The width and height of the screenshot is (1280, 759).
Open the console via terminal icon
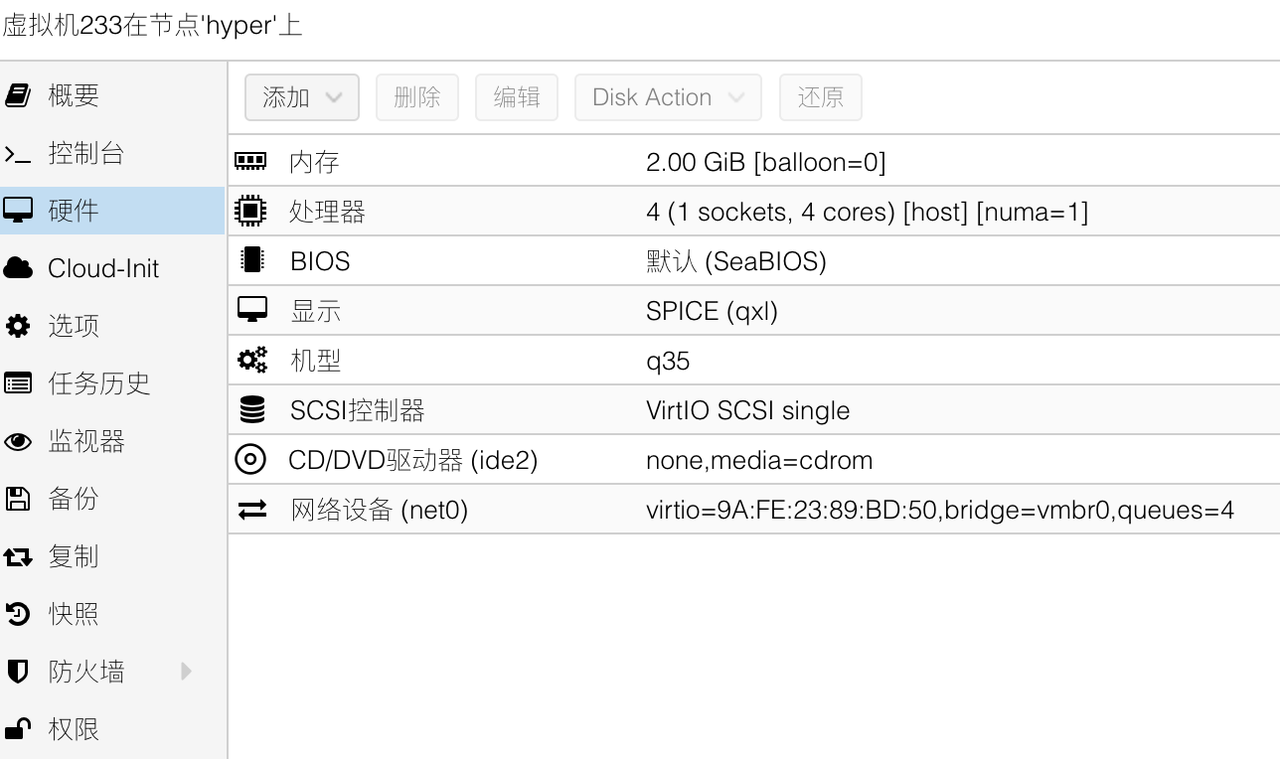tap(18, 153)
